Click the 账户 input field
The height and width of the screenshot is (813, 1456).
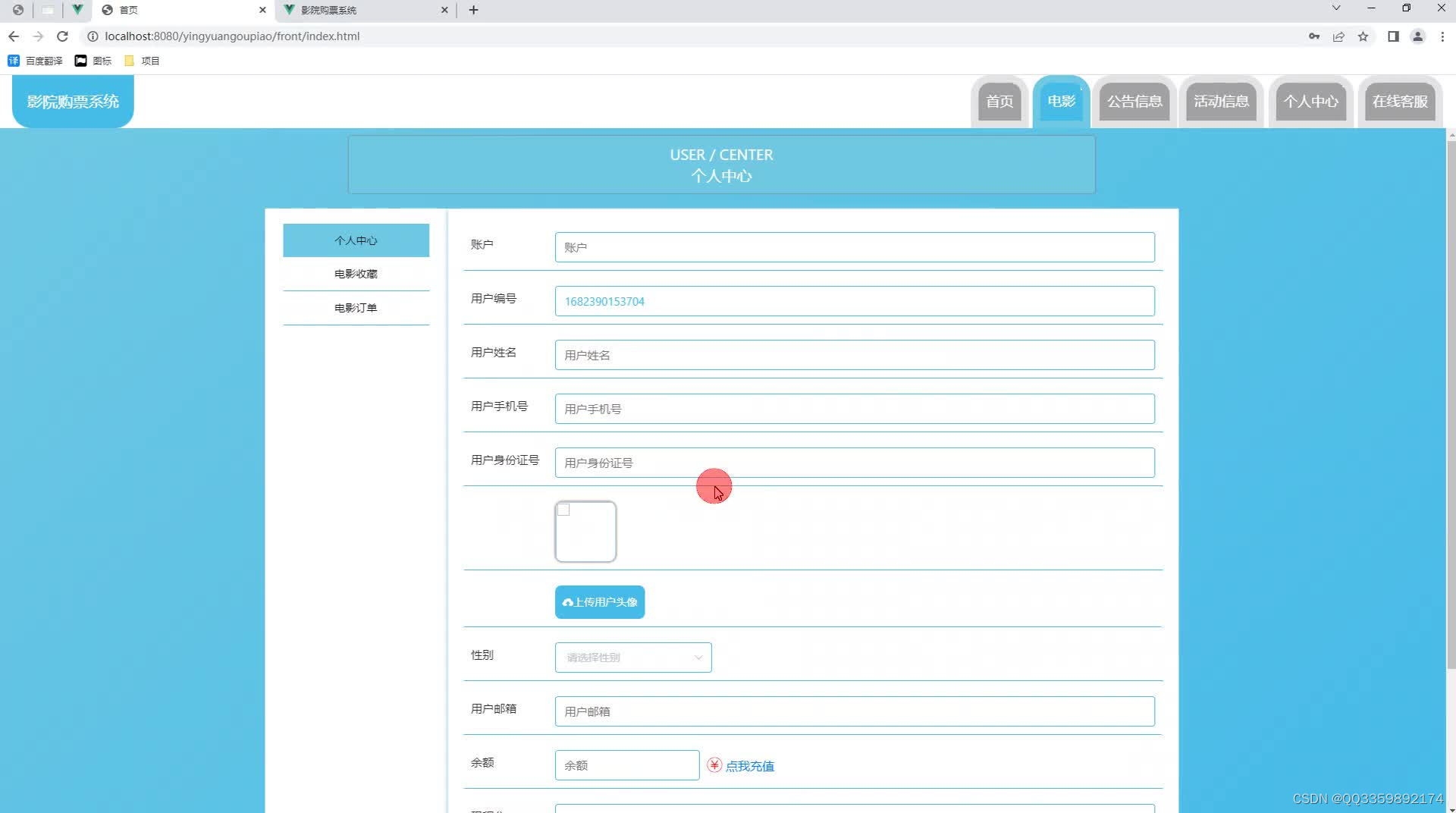pos(855,247)
